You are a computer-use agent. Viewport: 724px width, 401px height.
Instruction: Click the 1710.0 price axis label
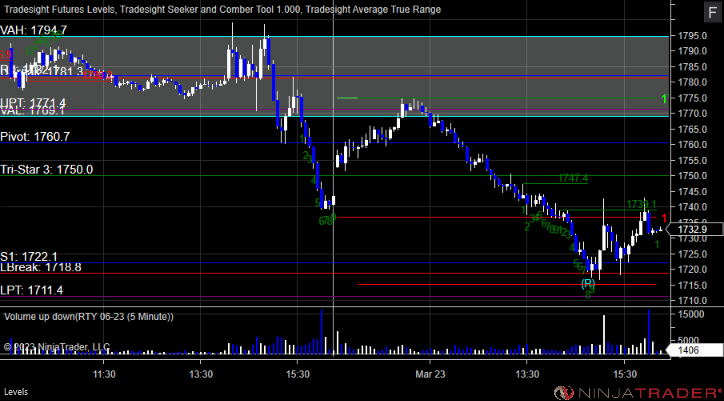(x=693, y=301)
